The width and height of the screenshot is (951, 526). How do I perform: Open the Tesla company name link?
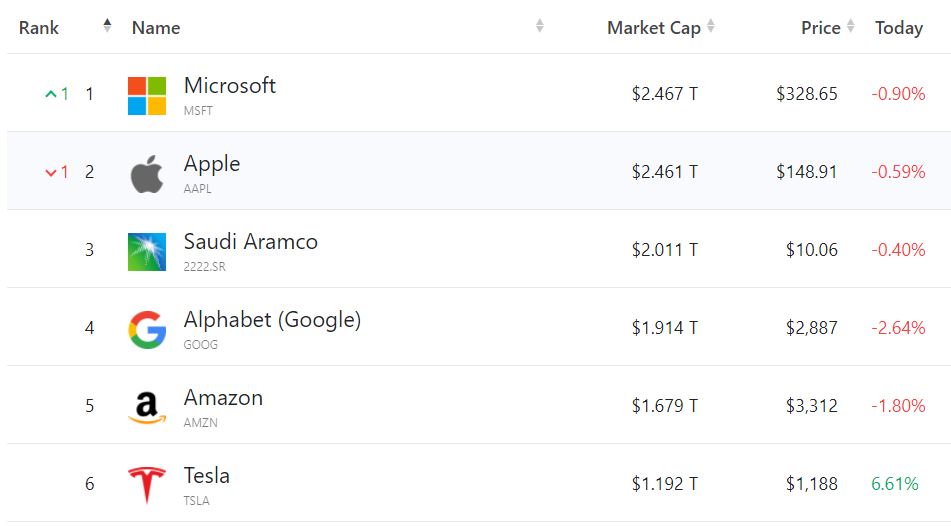[x=206, y=476]
